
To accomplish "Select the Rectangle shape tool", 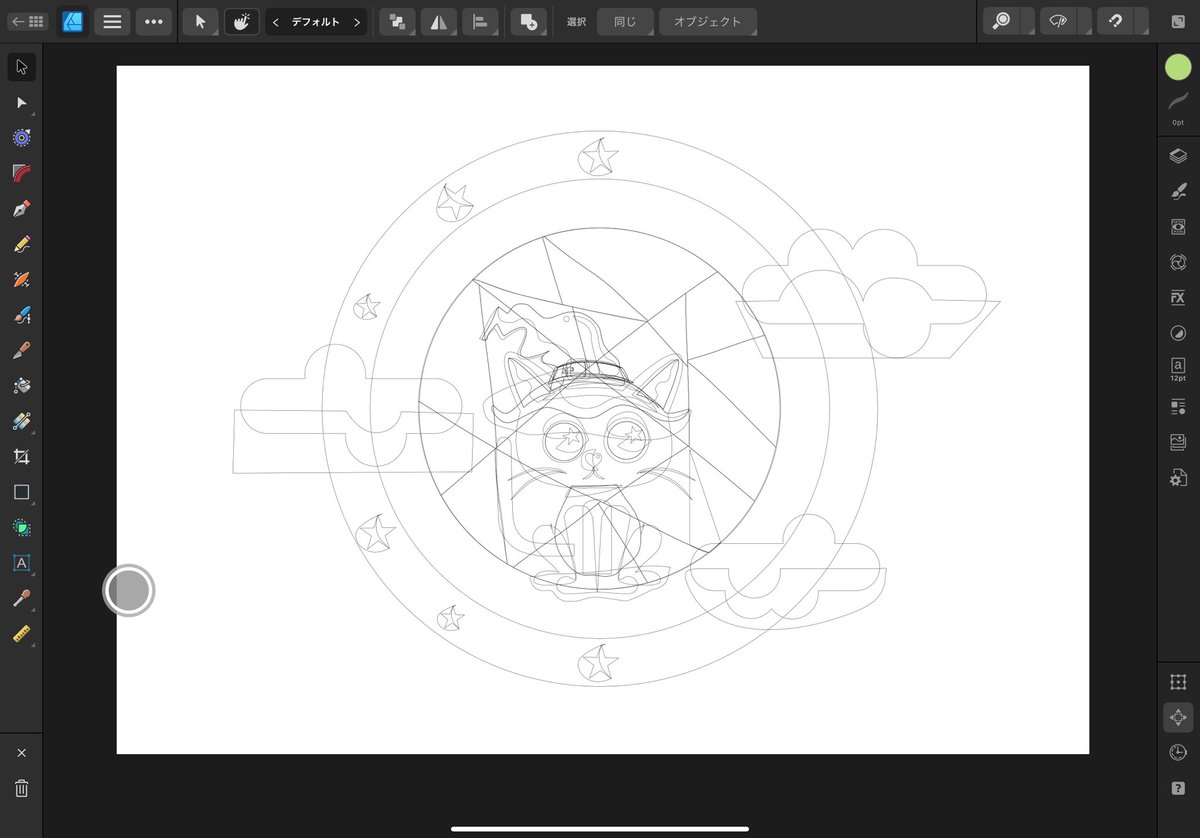I will tap(21, 492).
